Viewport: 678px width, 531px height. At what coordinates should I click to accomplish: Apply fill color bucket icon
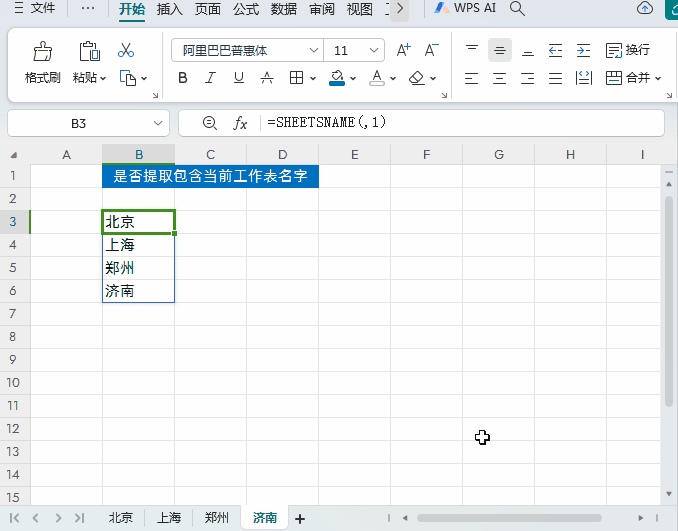[x=337, y=78]
